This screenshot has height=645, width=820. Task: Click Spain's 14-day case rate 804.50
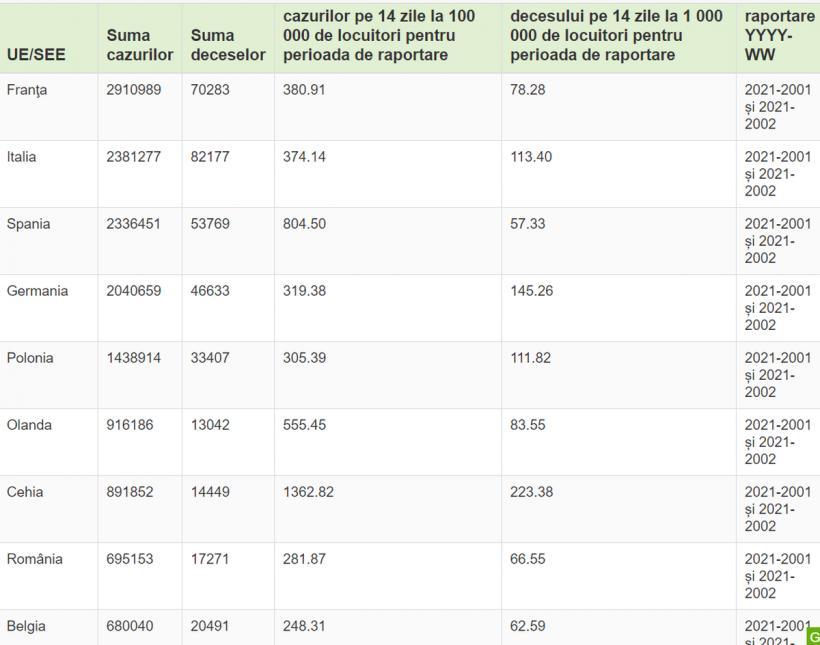[304, 224]
